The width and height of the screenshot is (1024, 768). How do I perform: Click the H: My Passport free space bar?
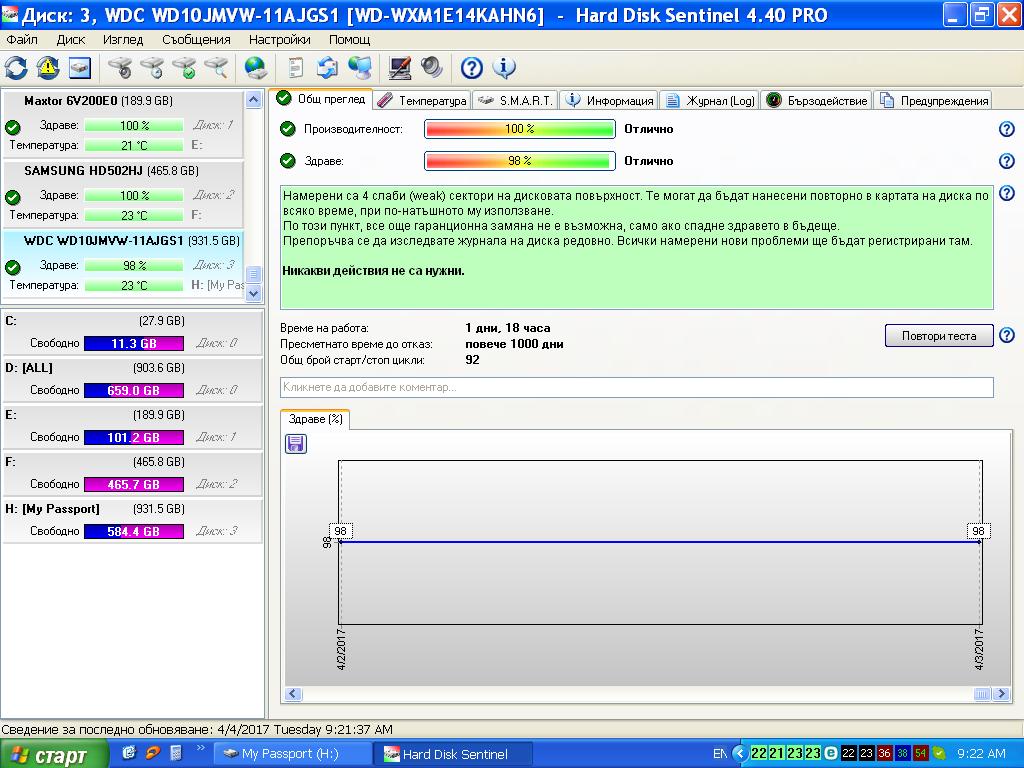(x=133, y=531)
